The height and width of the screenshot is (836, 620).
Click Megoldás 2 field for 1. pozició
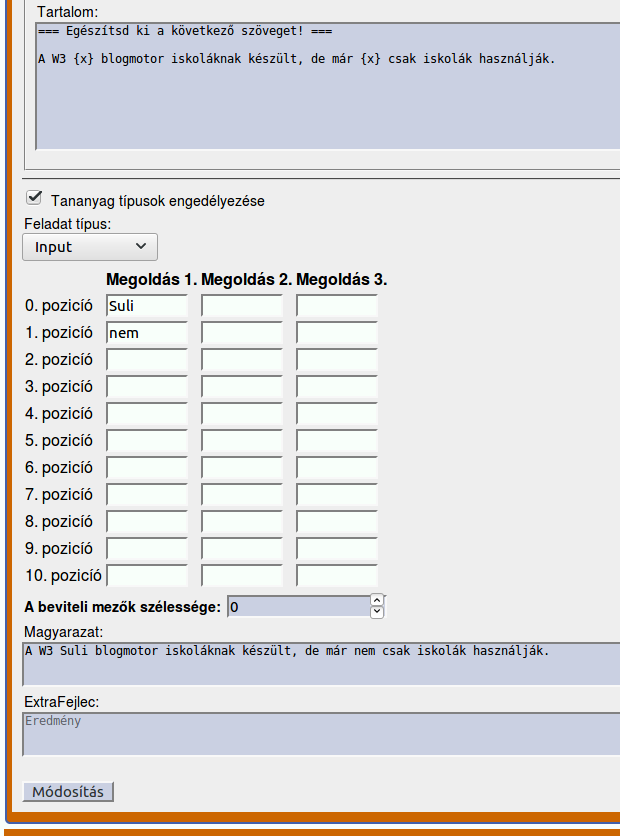(x=242, y=333)
